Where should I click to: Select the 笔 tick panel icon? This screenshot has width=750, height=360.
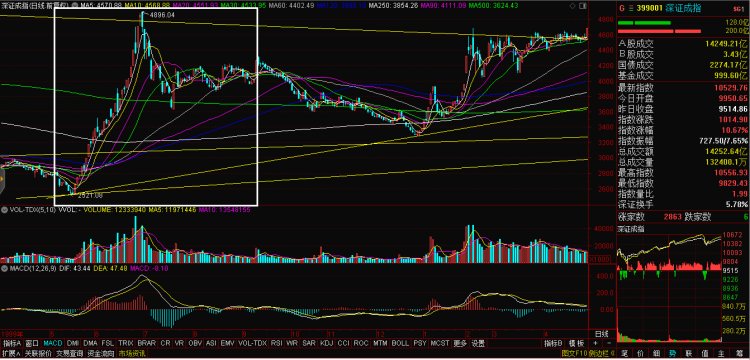[624, 353]
